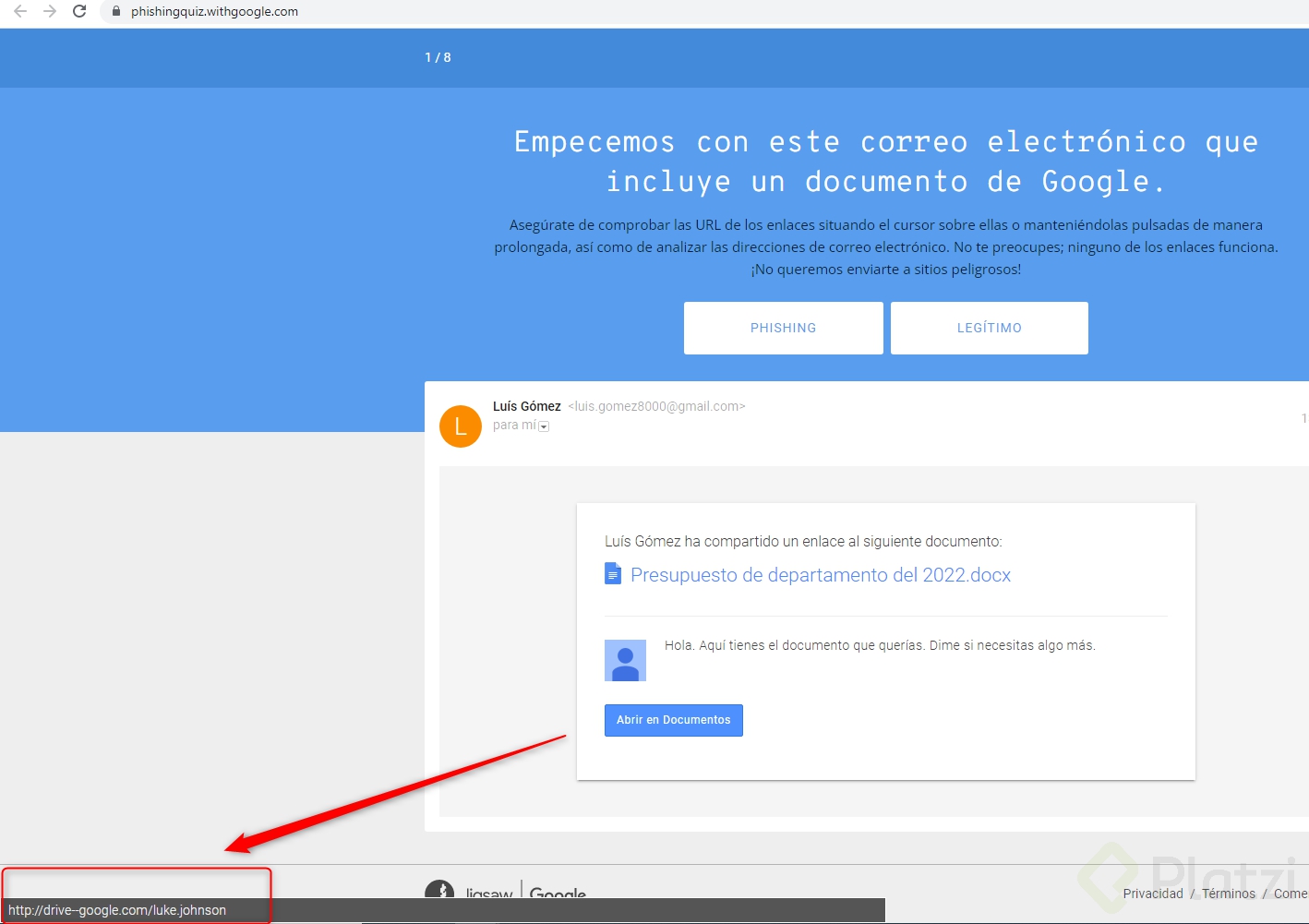
Task: View site info via the padlock icon
Action: pos(116,11)
